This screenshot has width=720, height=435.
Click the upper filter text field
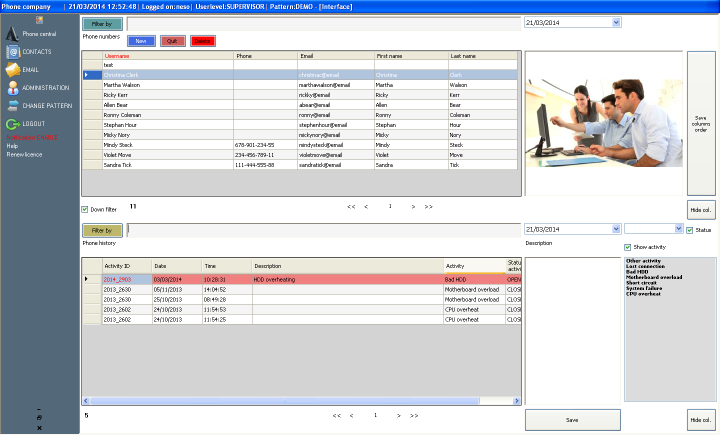click(x=324, y=24)
